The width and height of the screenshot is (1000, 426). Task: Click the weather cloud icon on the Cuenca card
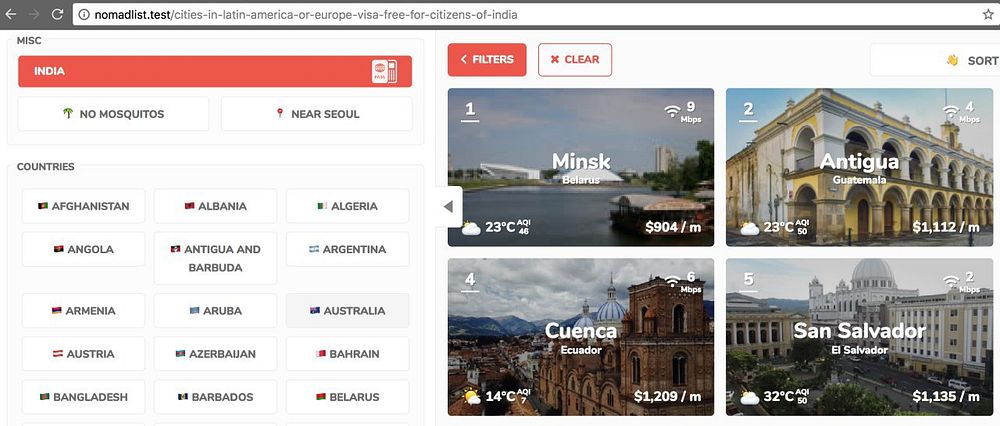pos(471,397)
